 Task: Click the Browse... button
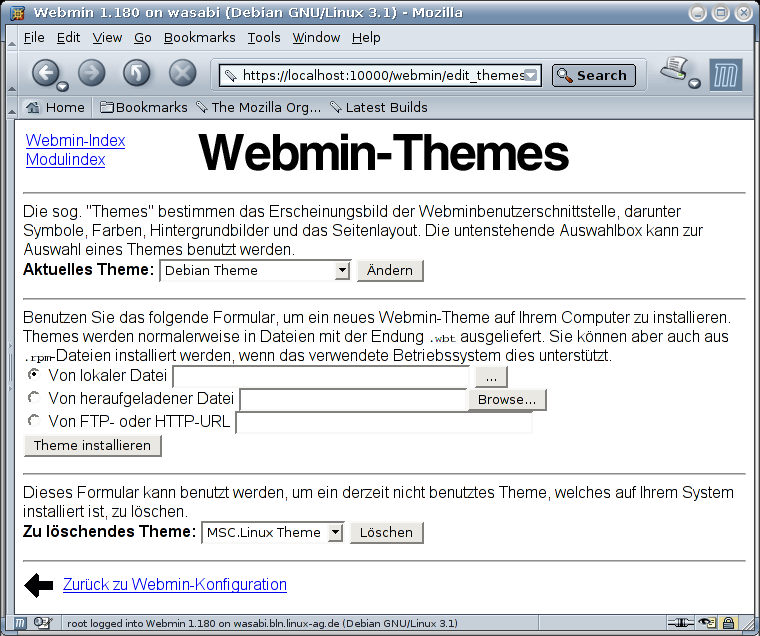(x=507, y=400)
